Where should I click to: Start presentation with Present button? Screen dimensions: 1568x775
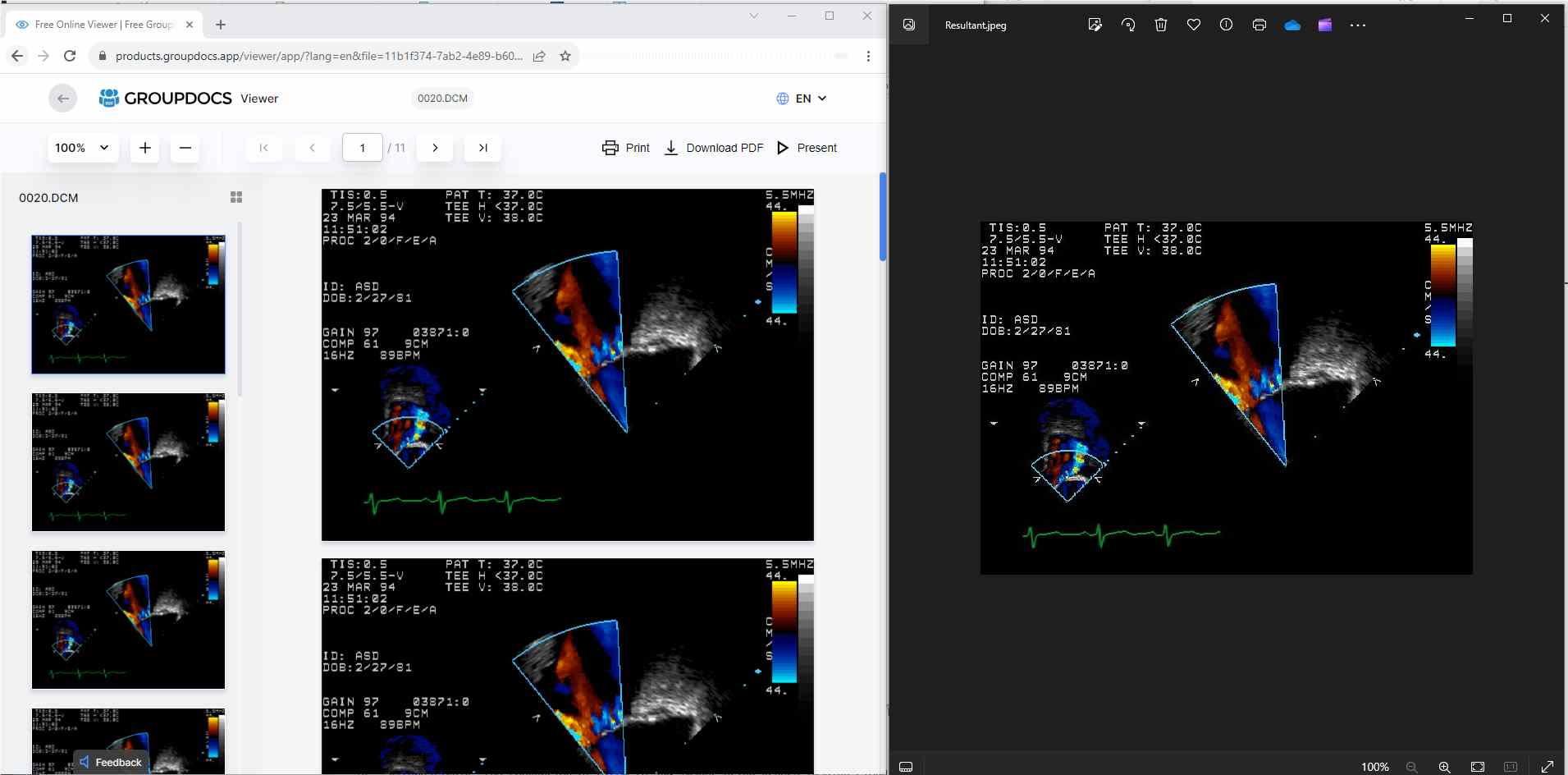(807, 148)
